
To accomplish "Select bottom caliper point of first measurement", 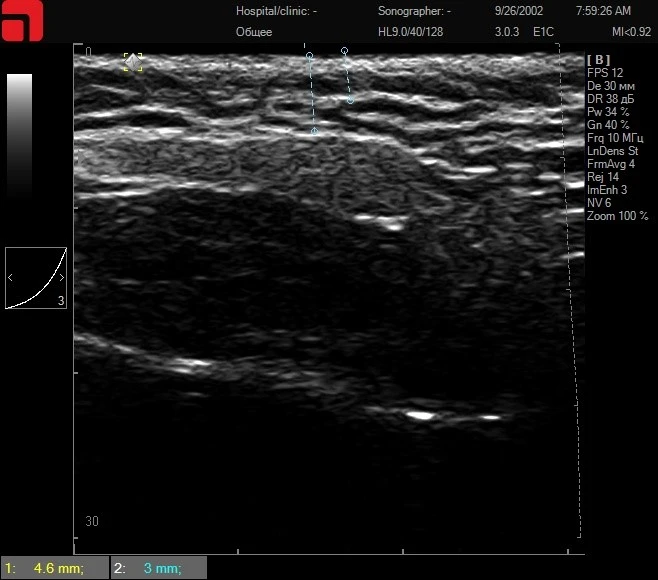I will point(314,131).
